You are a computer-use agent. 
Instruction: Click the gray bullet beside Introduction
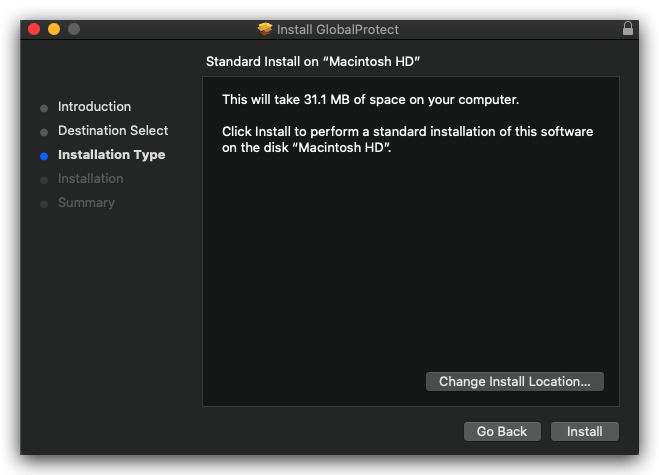point(44,108)
